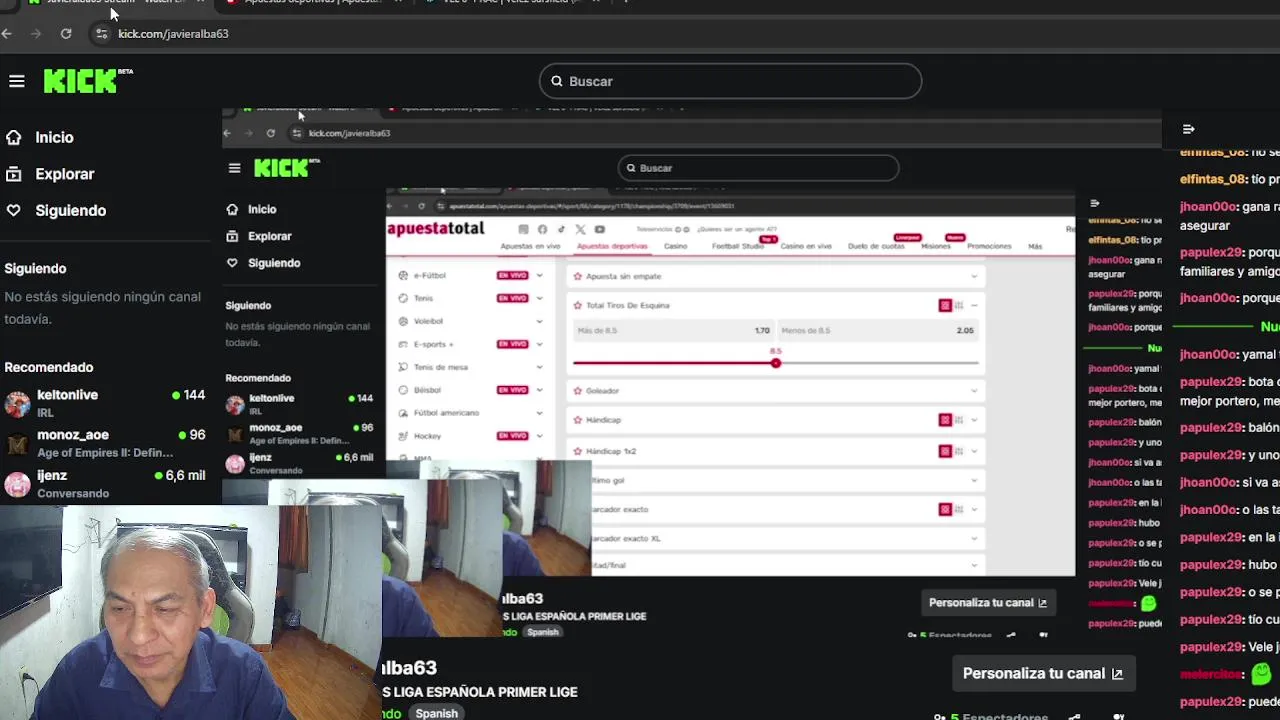
Task: Toggle grid view on Marcador exacto row
Action: tap(945, 509)
